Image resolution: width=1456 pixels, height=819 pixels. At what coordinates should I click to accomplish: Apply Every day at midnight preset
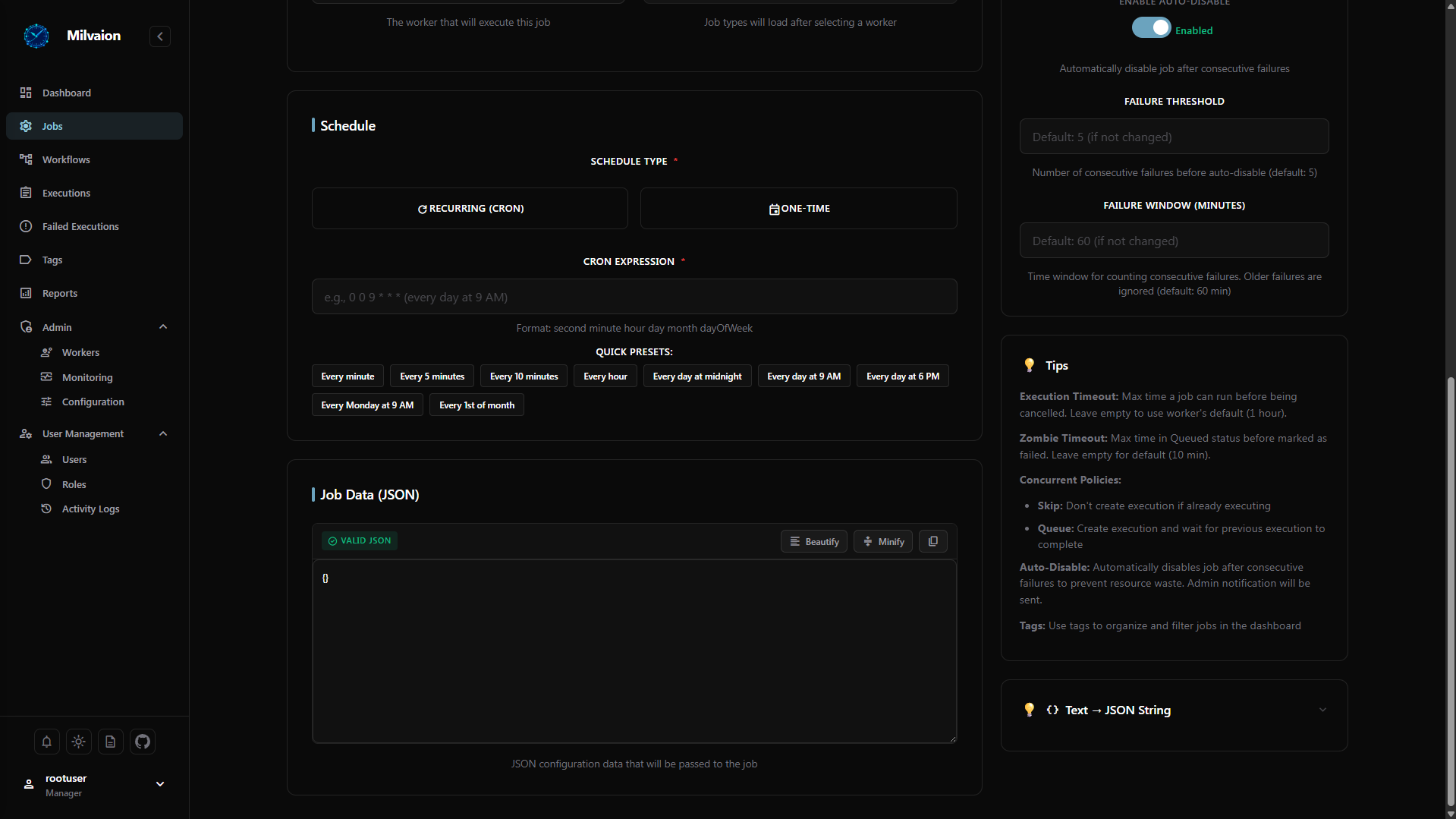click(697, 376)
